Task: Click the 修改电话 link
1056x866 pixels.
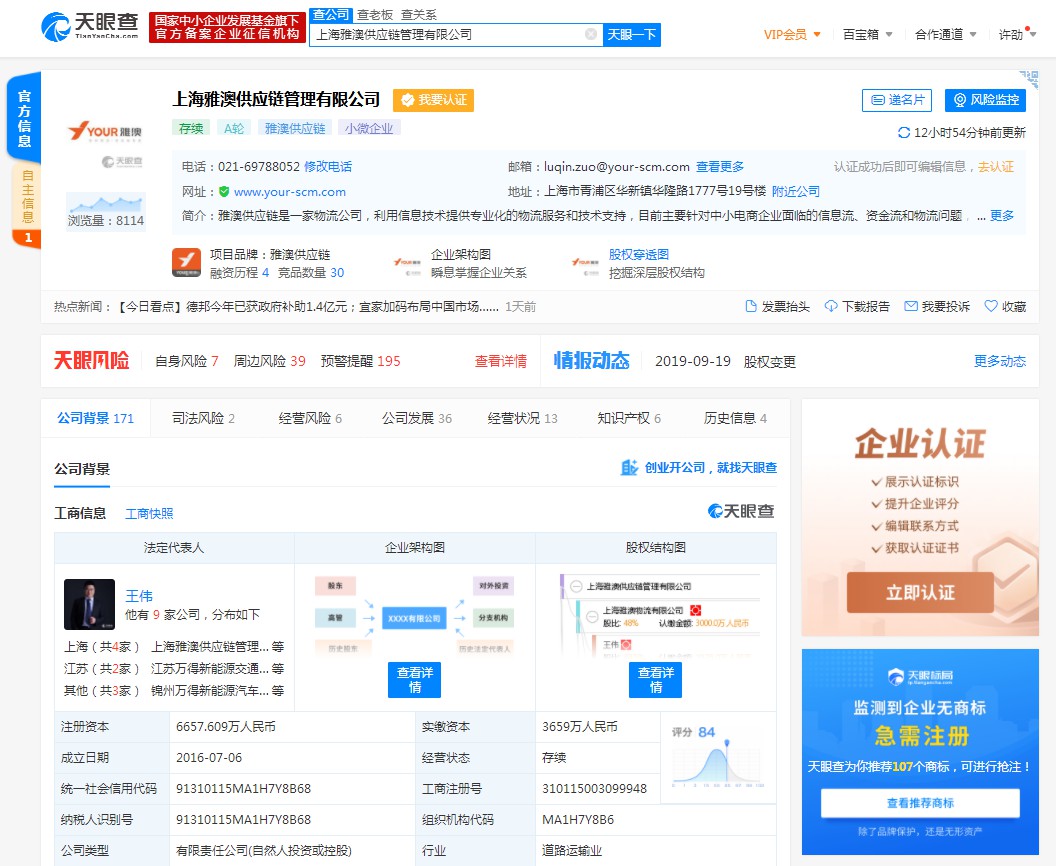Action: (328, 166)
